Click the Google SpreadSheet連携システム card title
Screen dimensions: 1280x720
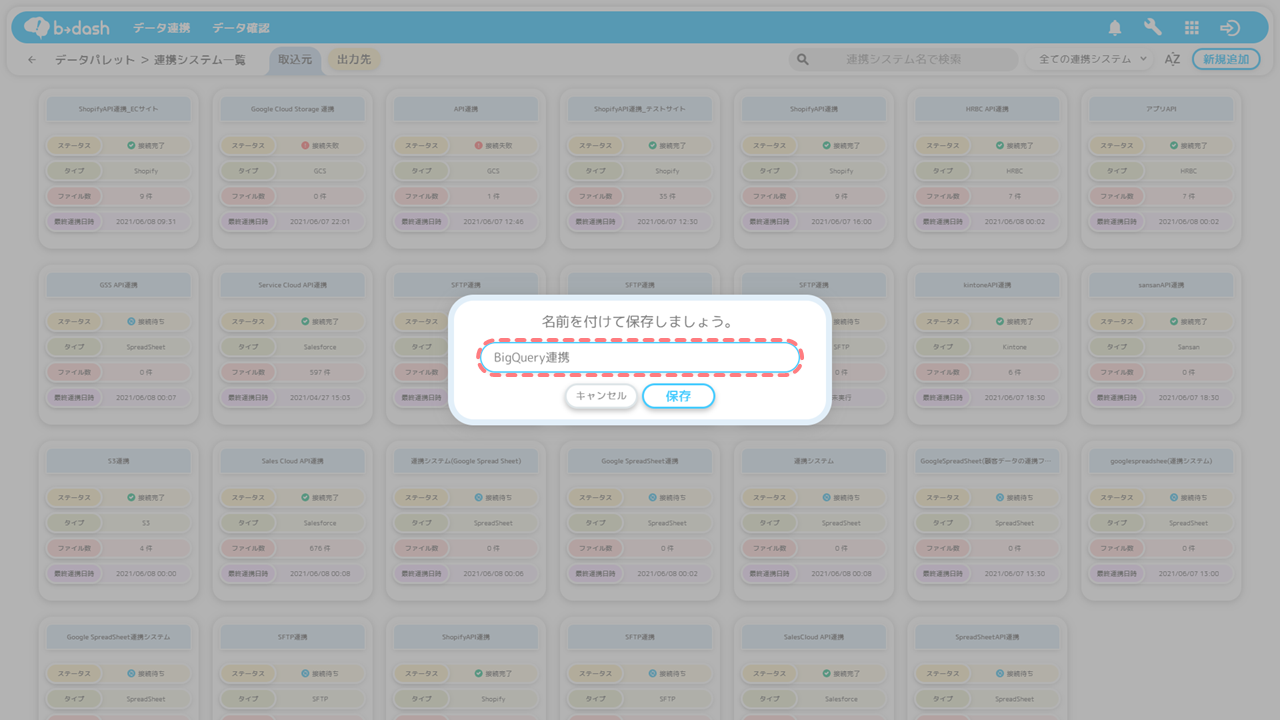(119, 637)
